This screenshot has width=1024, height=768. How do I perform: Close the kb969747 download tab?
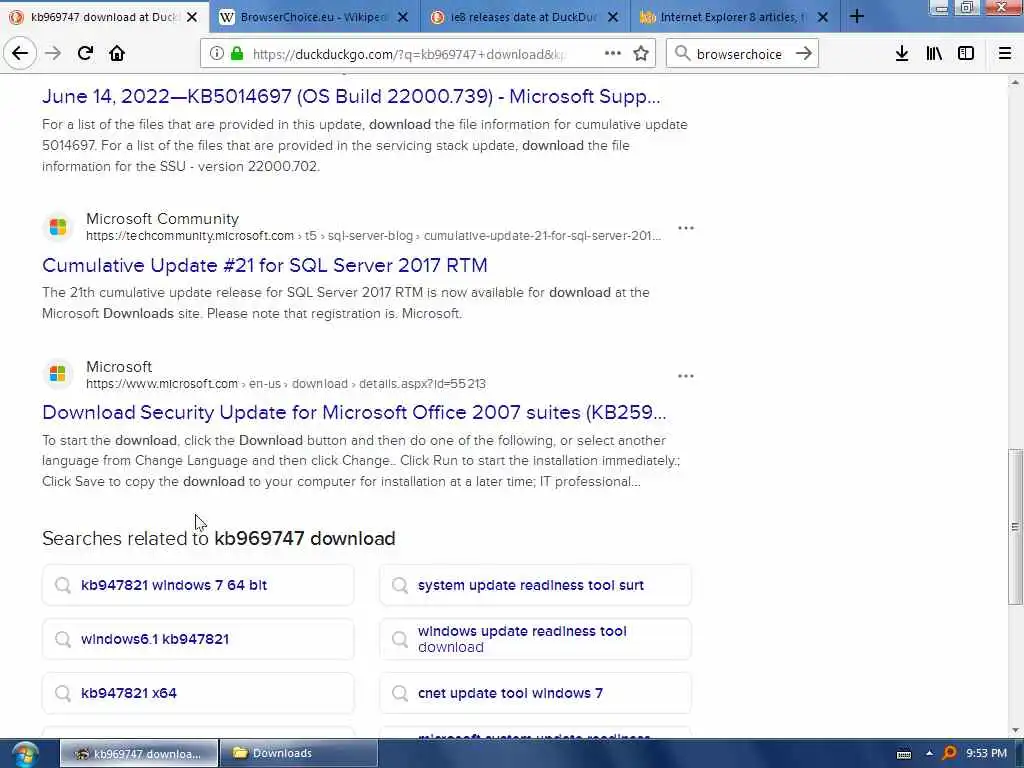tap(192, 17)
